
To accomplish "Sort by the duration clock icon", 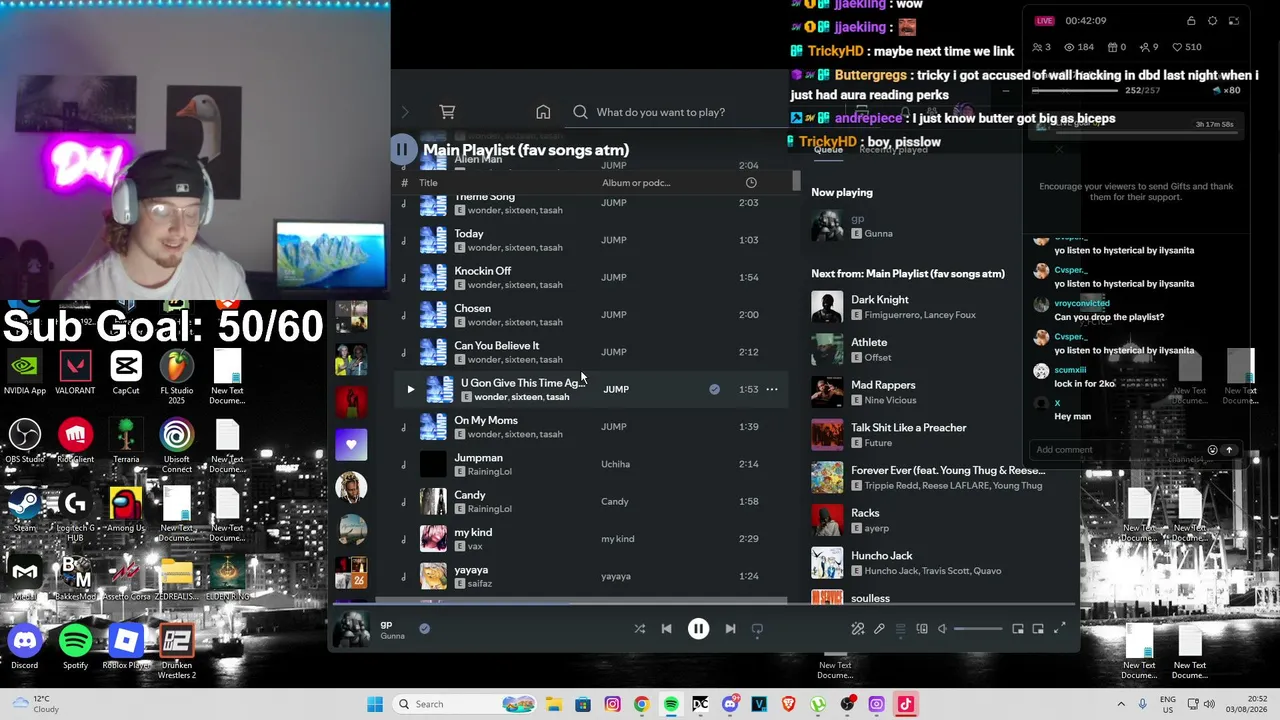I will (751, 183).
